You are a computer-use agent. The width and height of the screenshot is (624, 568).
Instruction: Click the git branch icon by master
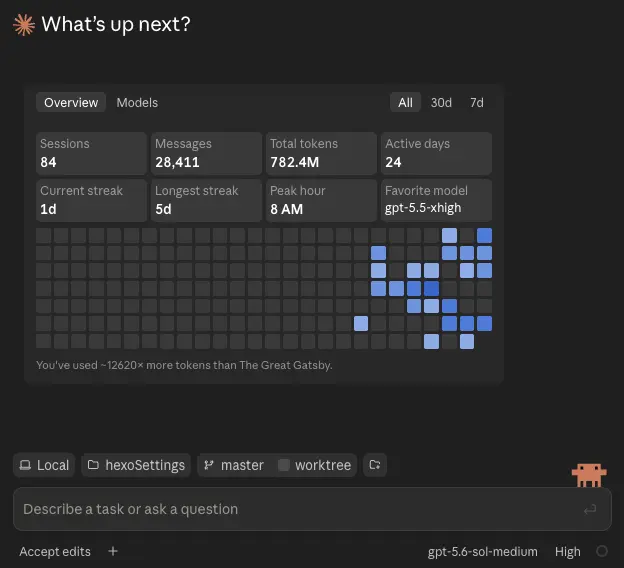[x=209, y=465]
